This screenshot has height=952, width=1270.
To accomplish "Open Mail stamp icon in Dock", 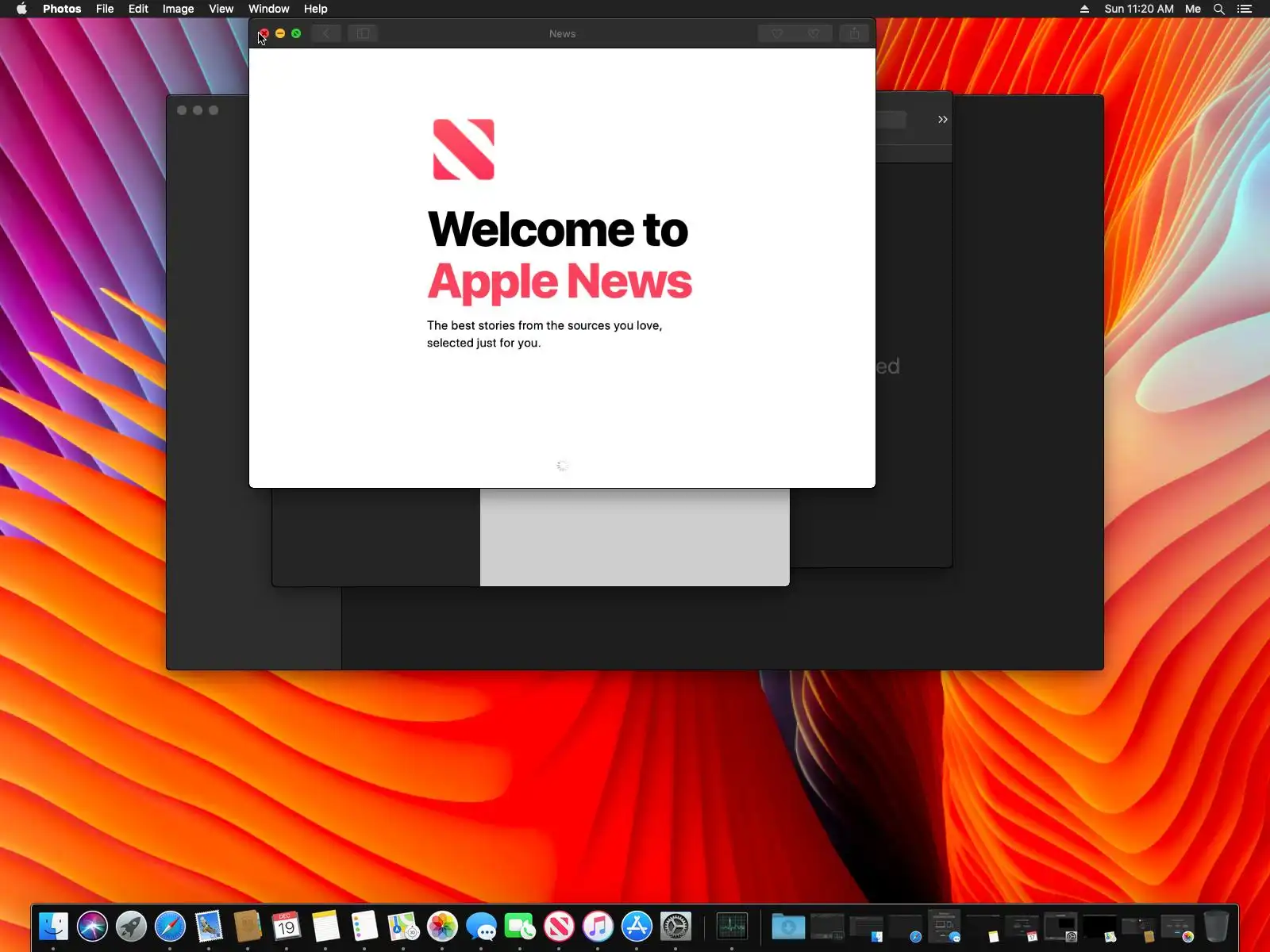I will [209, 925].
